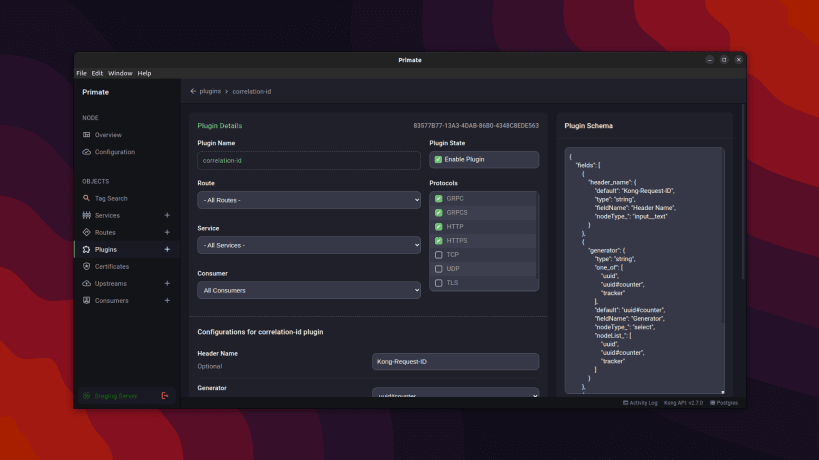Add a new upstream with plus icon
This screenshot has width=819, height=460.
click(x=167, y=284)
